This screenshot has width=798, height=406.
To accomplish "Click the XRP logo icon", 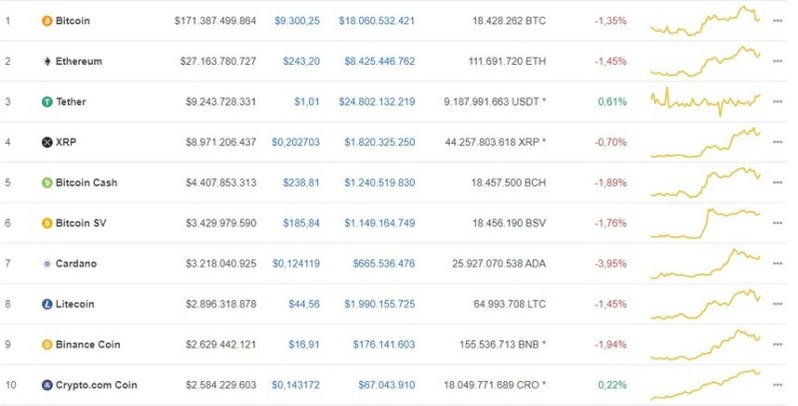I will (x=46, y=142).
